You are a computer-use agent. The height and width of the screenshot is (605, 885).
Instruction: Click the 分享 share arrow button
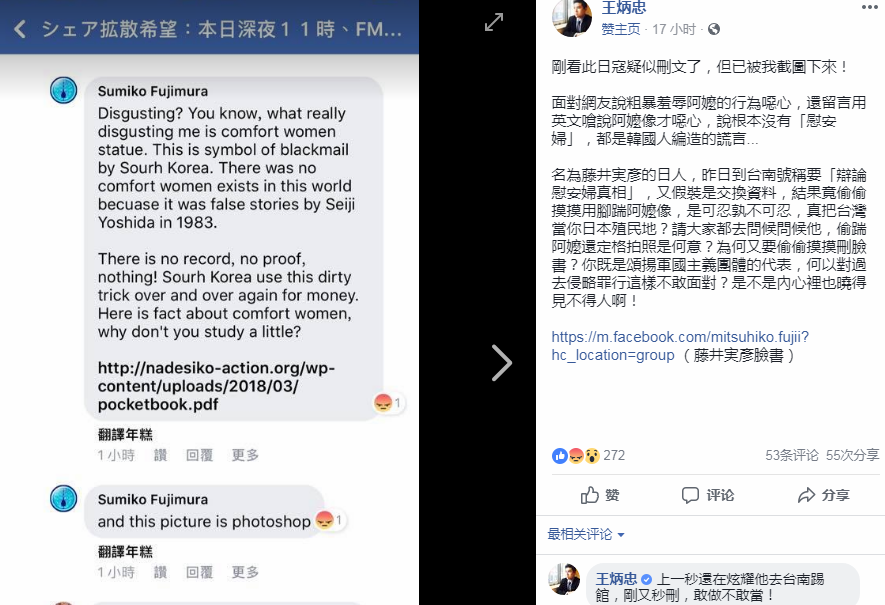click(x=823, y=496)
